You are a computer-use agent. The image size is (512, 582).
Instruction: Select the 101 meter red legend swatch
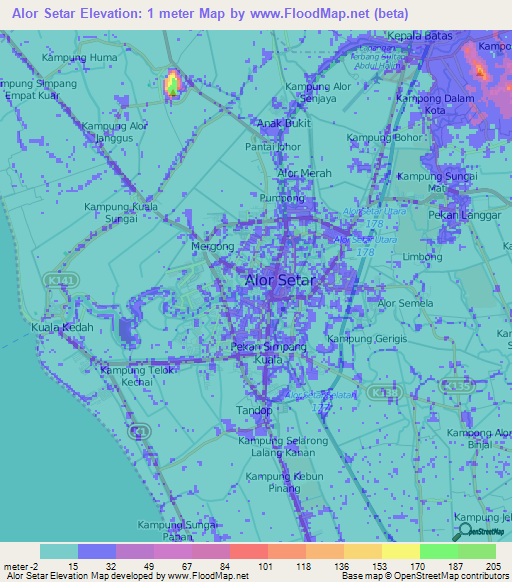click(x=249, y=551)
